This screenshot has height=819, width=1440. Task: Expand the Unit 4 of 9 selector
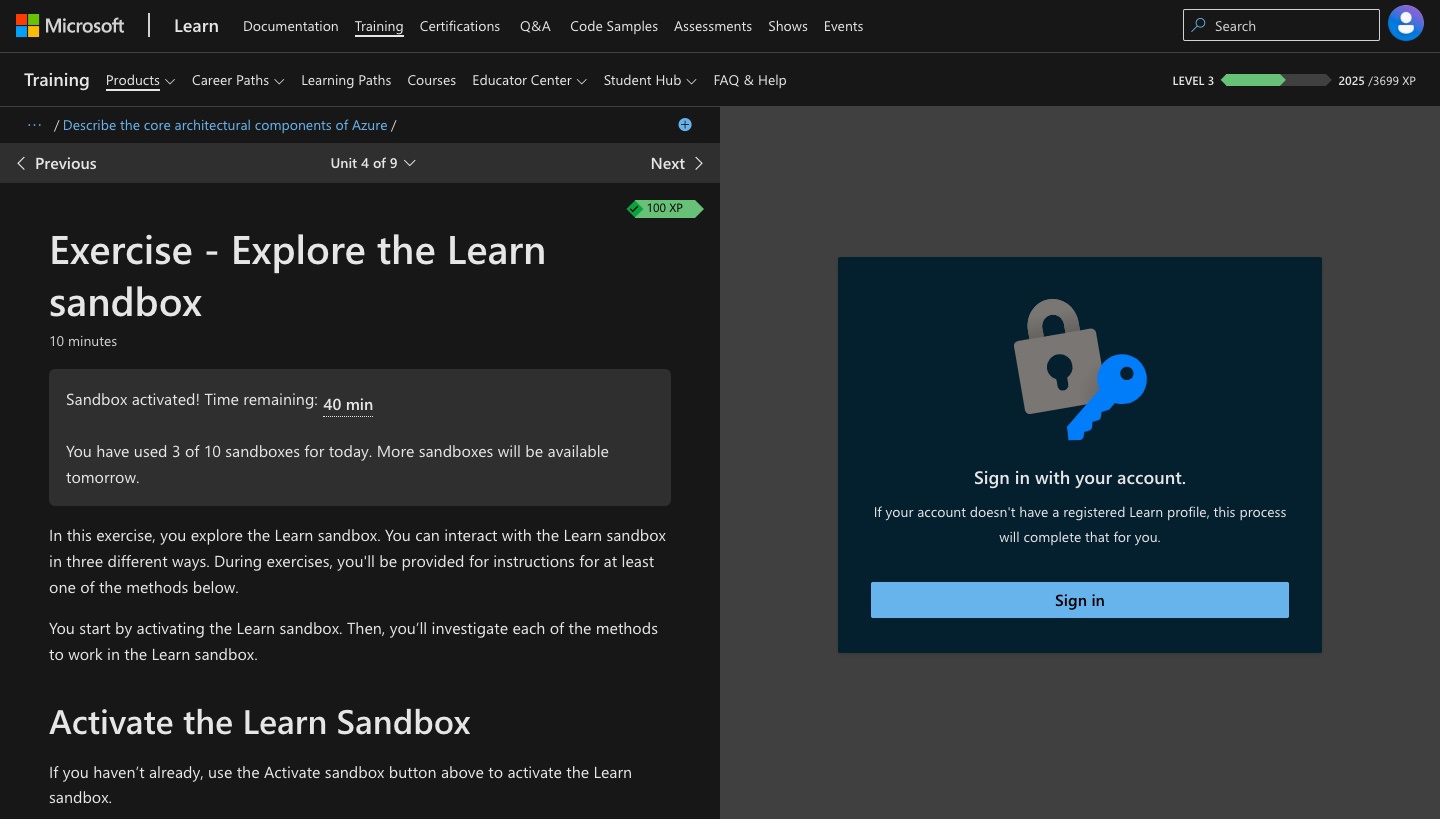(373, 163)
